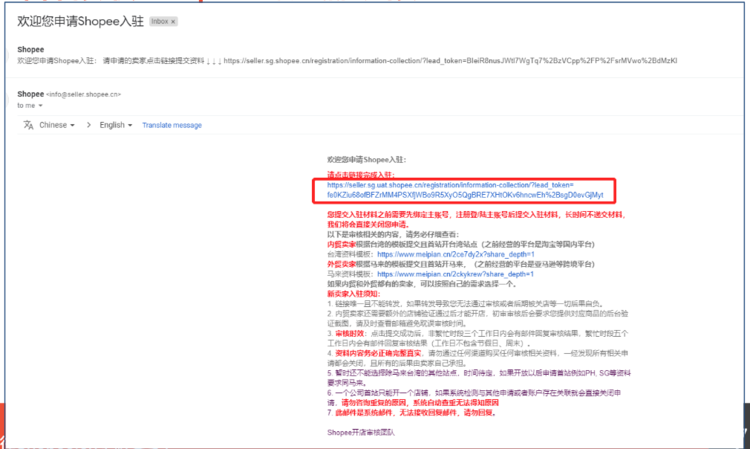Open the Chinese source language dropdown
The height and width of the screenshot is (449, 750).
(57, 125)
